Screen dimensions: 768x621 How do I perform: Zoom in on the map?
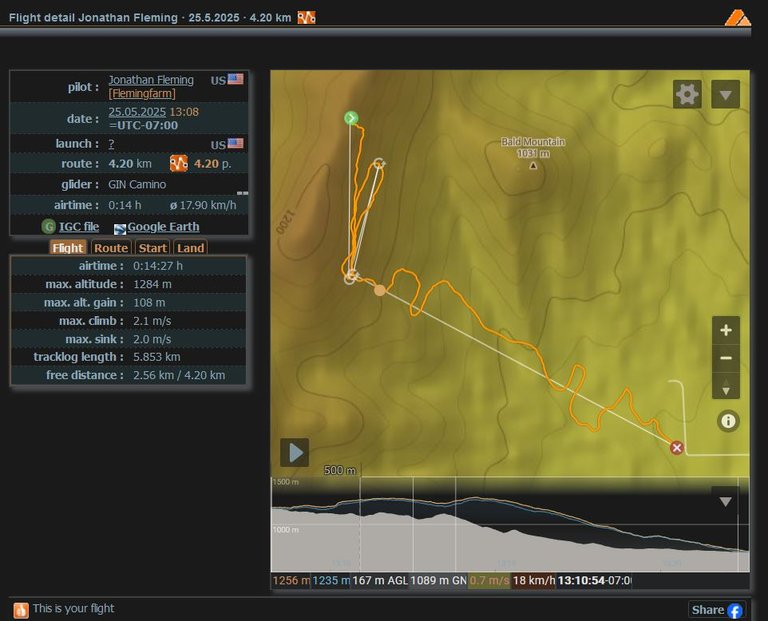(x=726, y=330)
